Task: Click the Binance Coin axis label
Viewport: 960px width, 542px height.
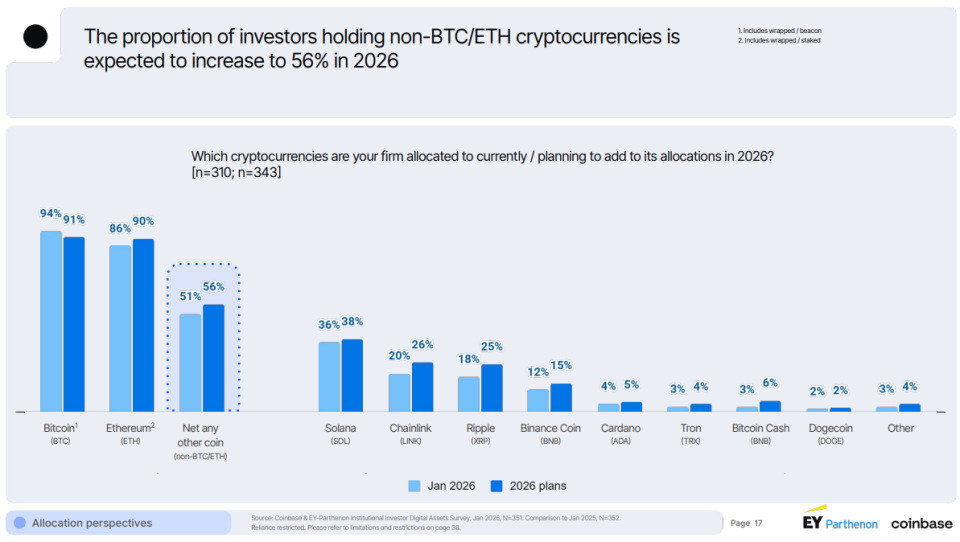Action: click(550, 428)
